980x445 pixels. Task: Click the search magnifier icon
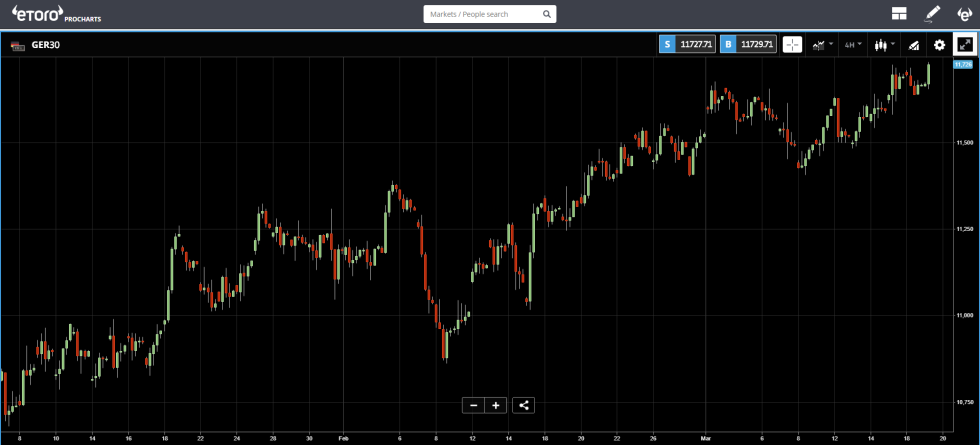coord(546,15)
